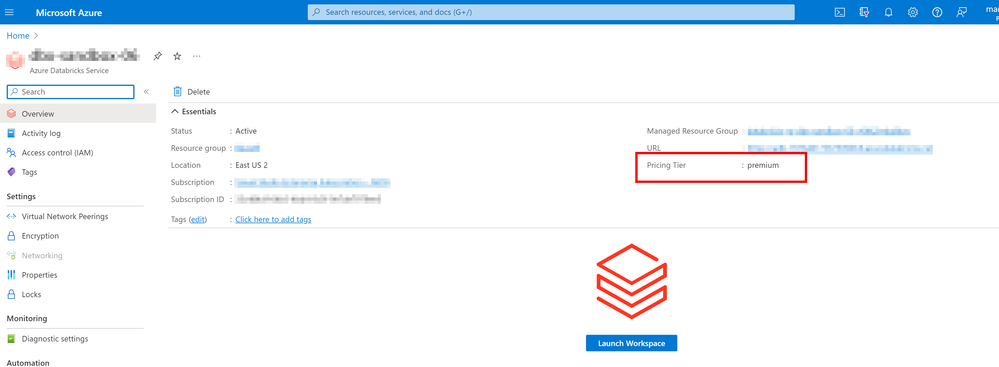Click the Settings section heading
Image resolution: width=999 pixels, height=367 pixels.
point(21,196)
